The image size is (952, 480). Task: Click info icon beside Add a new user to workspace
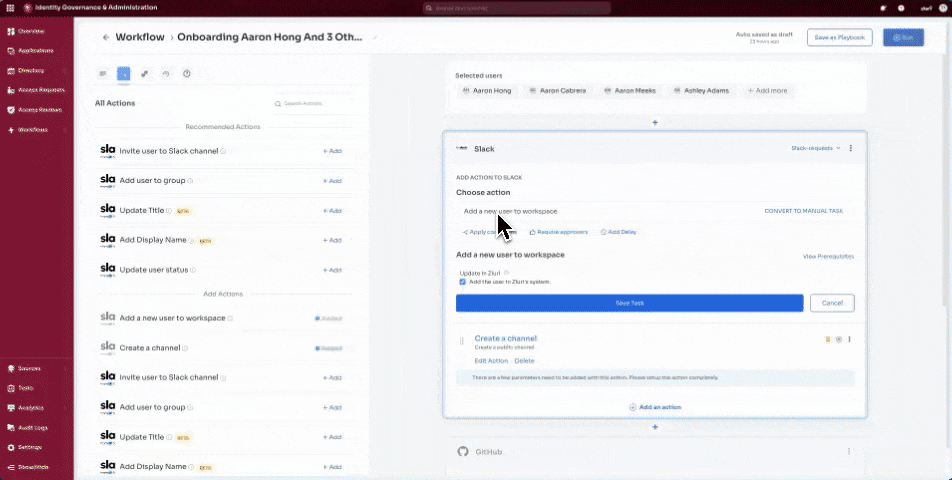[x=230, y=318]
